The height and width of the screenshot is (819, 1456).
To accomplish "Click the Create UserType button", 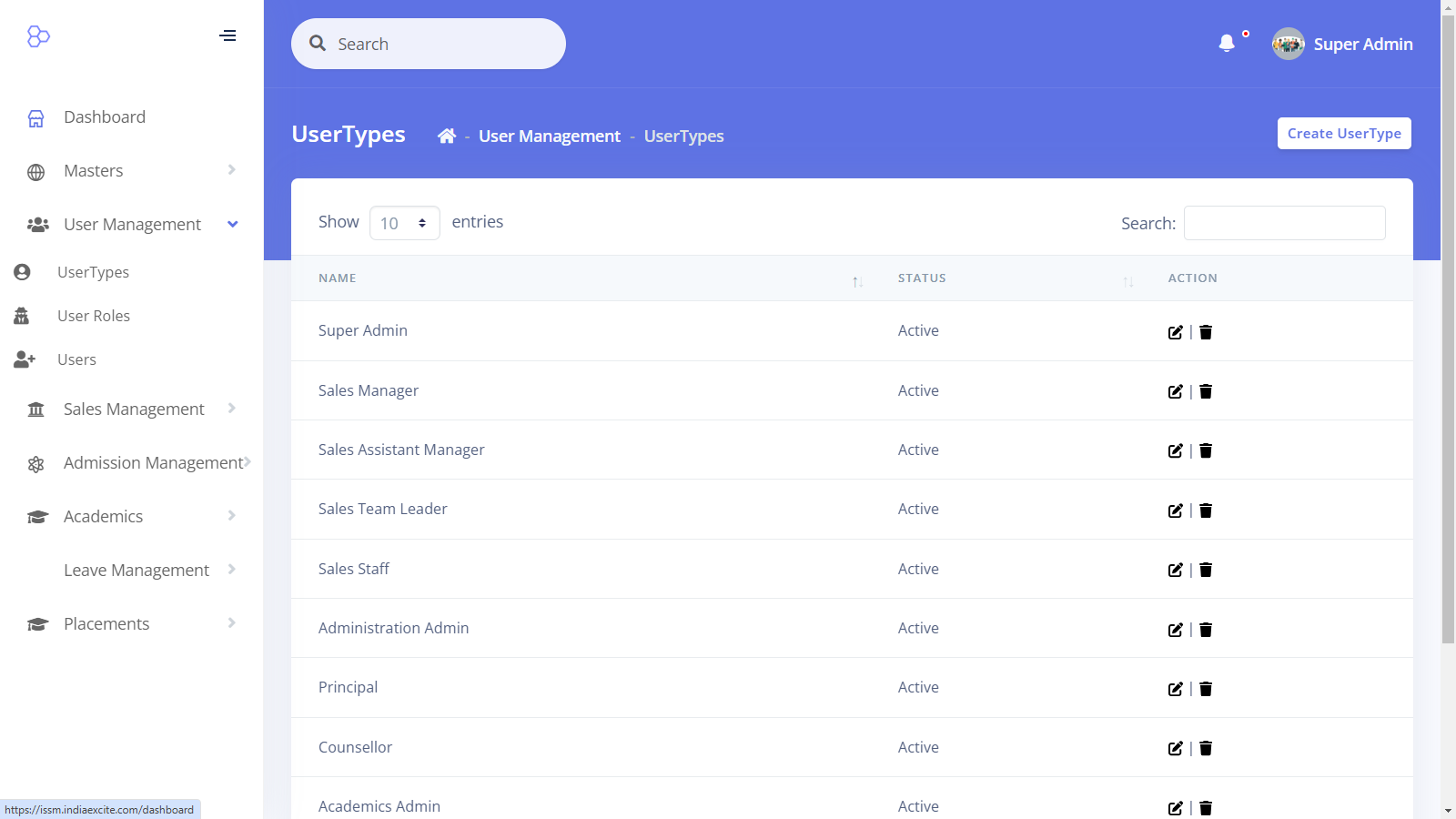I will point(1343,134).
